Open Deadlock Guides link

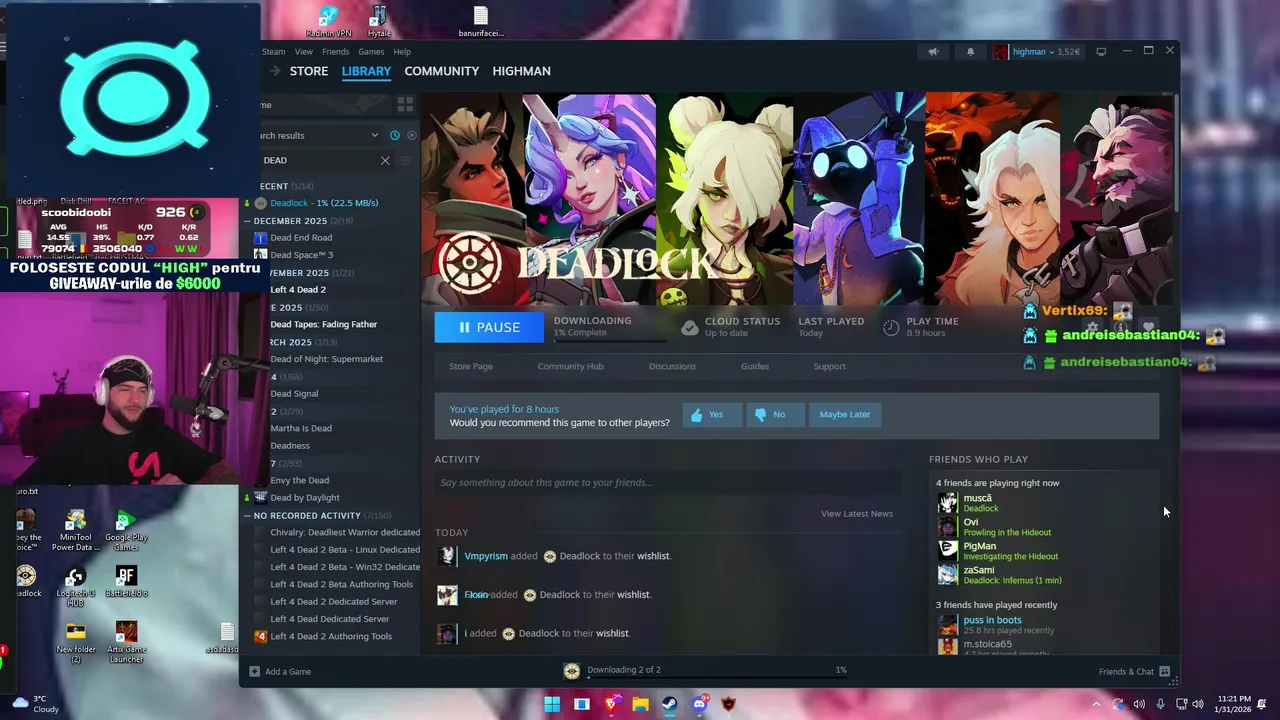[x=755, y=366]
